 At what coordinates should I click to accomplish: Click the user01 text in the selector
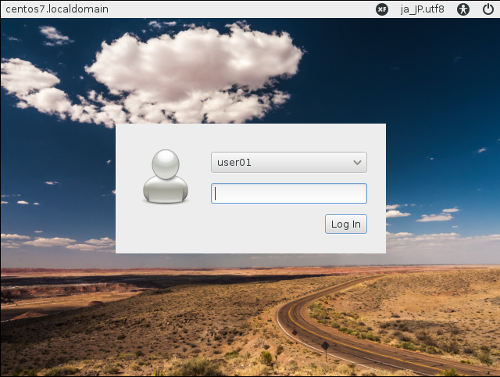pos(234,163)
